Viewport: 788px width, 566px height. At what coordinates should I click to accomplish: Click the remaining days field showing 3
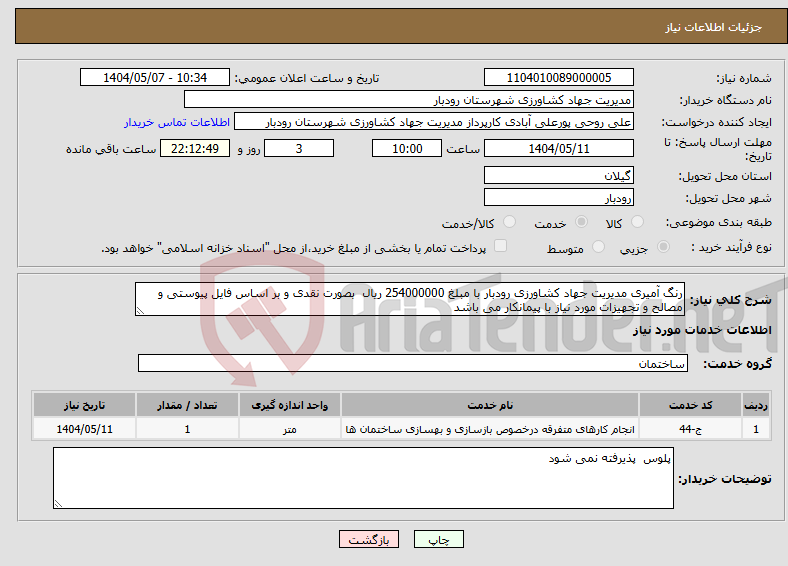tap(299, 148)
